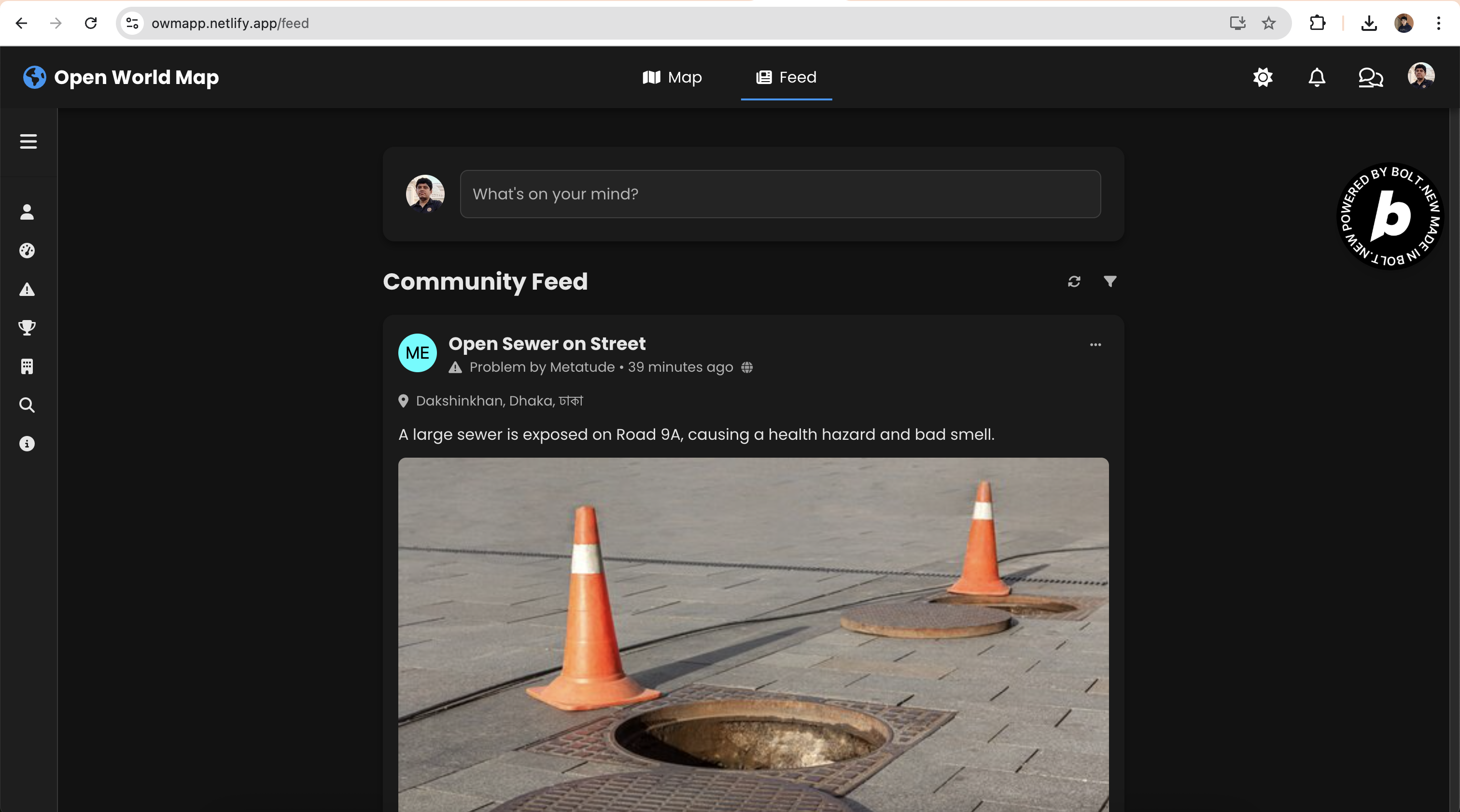
Task: Select the Feed tab
Action: tap(786, 77)
